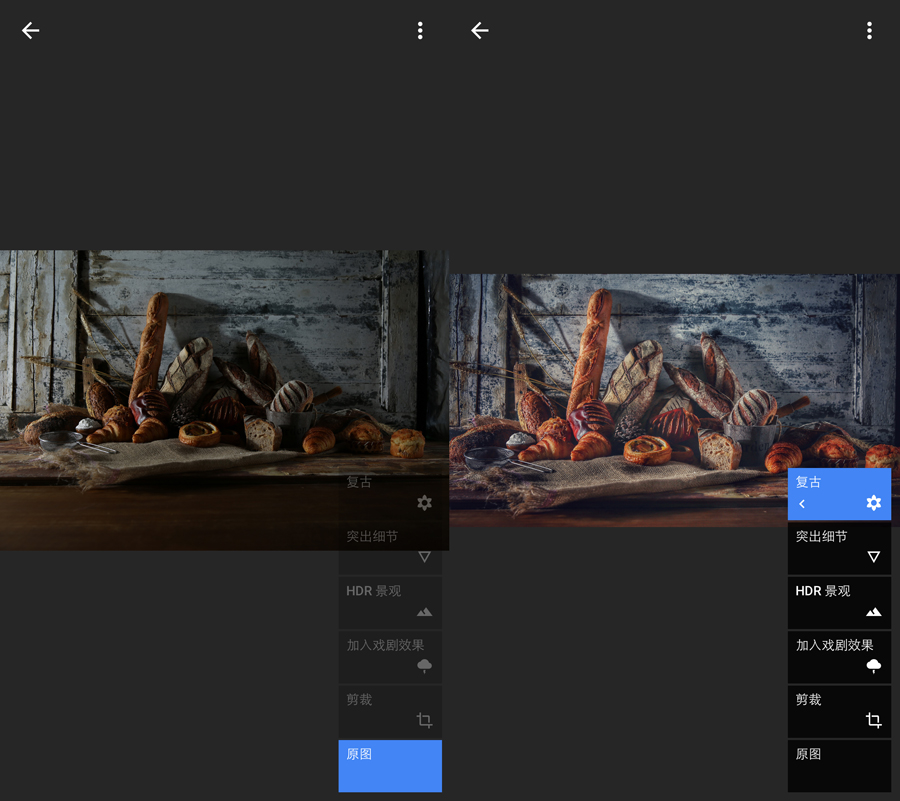Select the HDR 景观 label in the left panel
900x801 pixels.
point(373,591)
